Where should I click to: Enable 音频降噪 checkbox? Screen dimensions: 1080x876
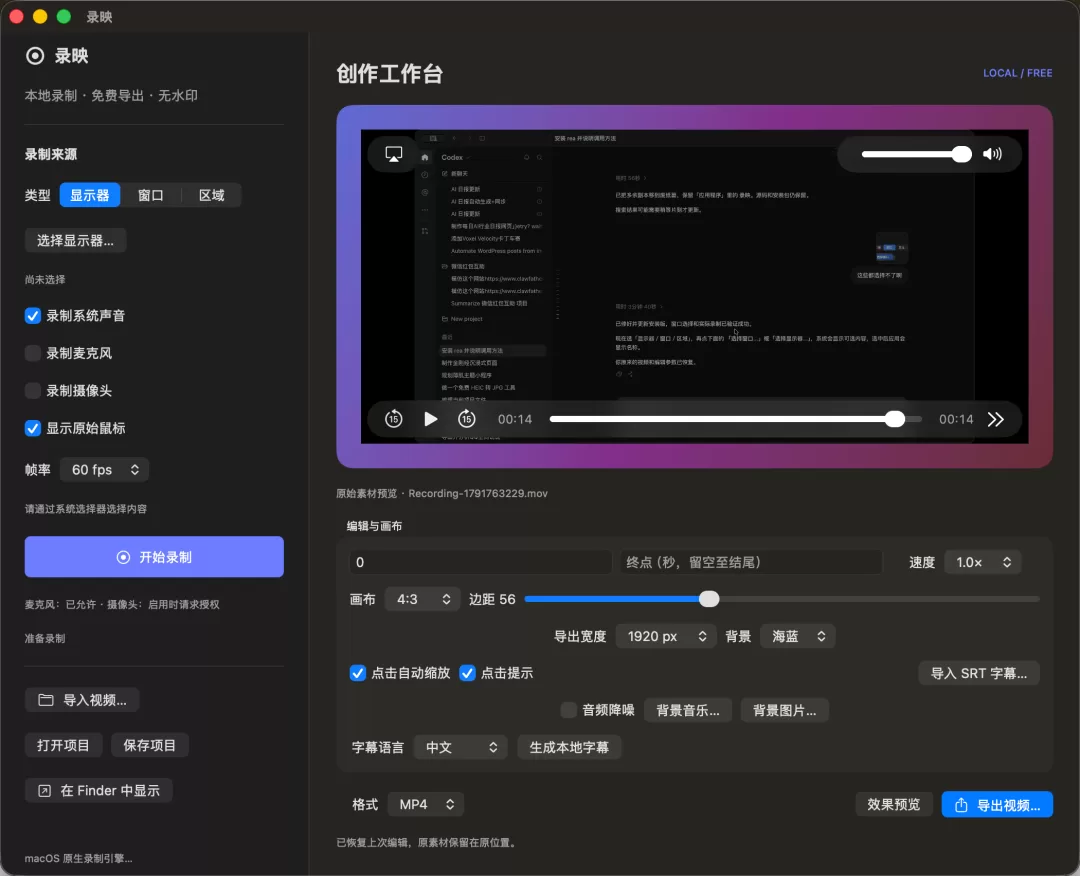(x=568, y=711)
